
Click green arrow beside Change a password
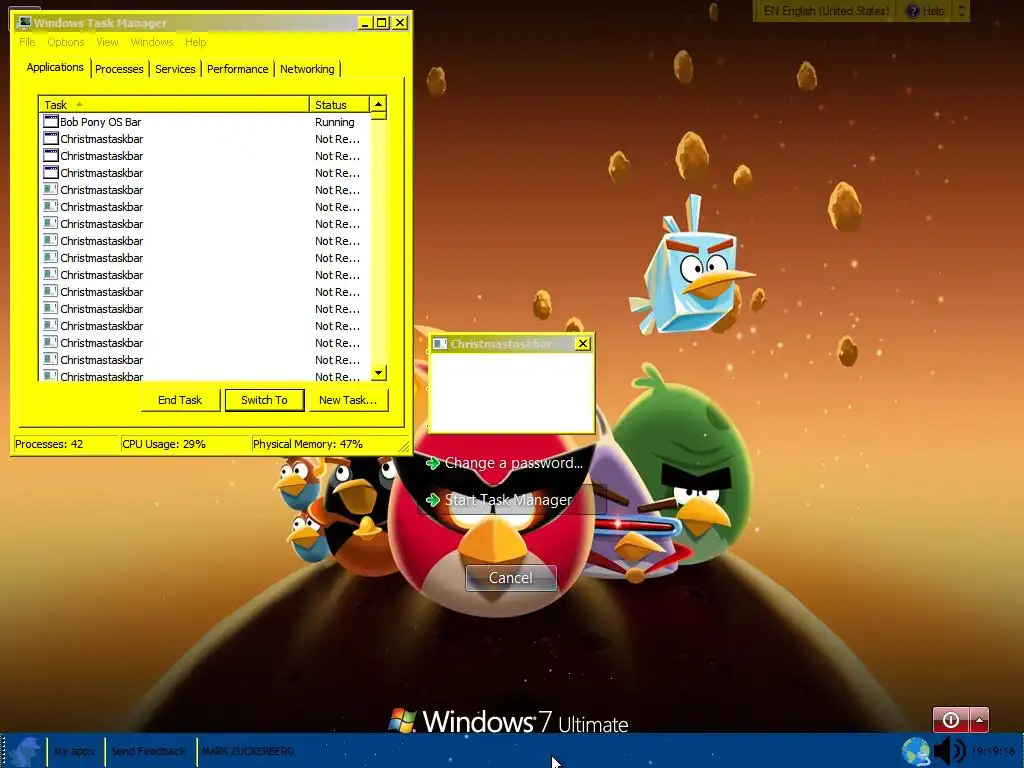pyautogui.click(x=432, y=463)
